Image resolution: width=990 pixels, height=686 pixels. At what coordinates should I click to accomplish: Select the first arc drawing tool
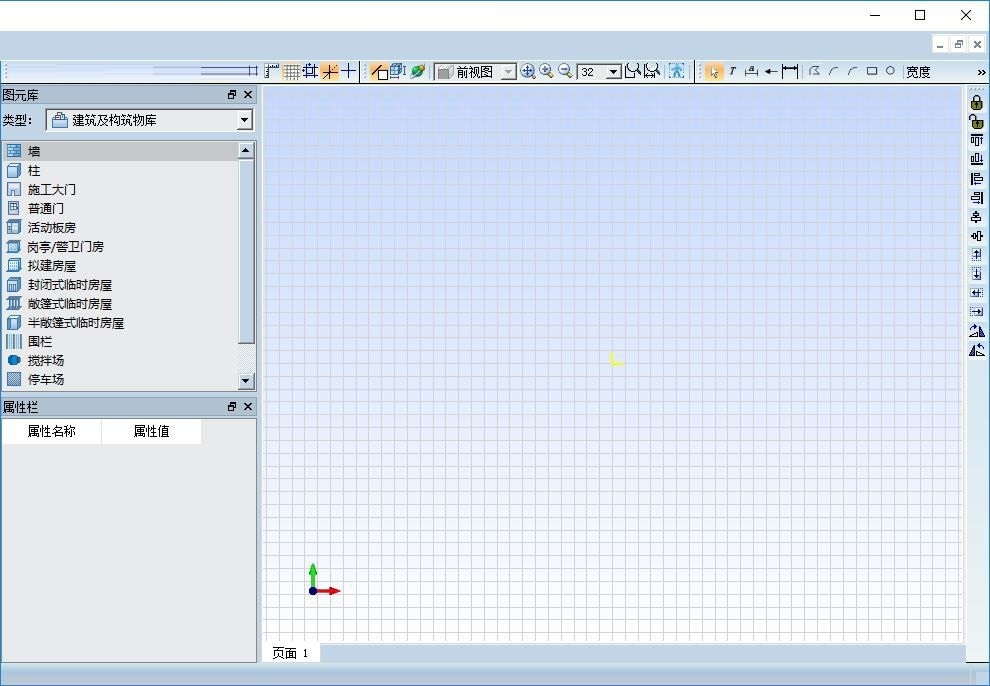point(833,71)
